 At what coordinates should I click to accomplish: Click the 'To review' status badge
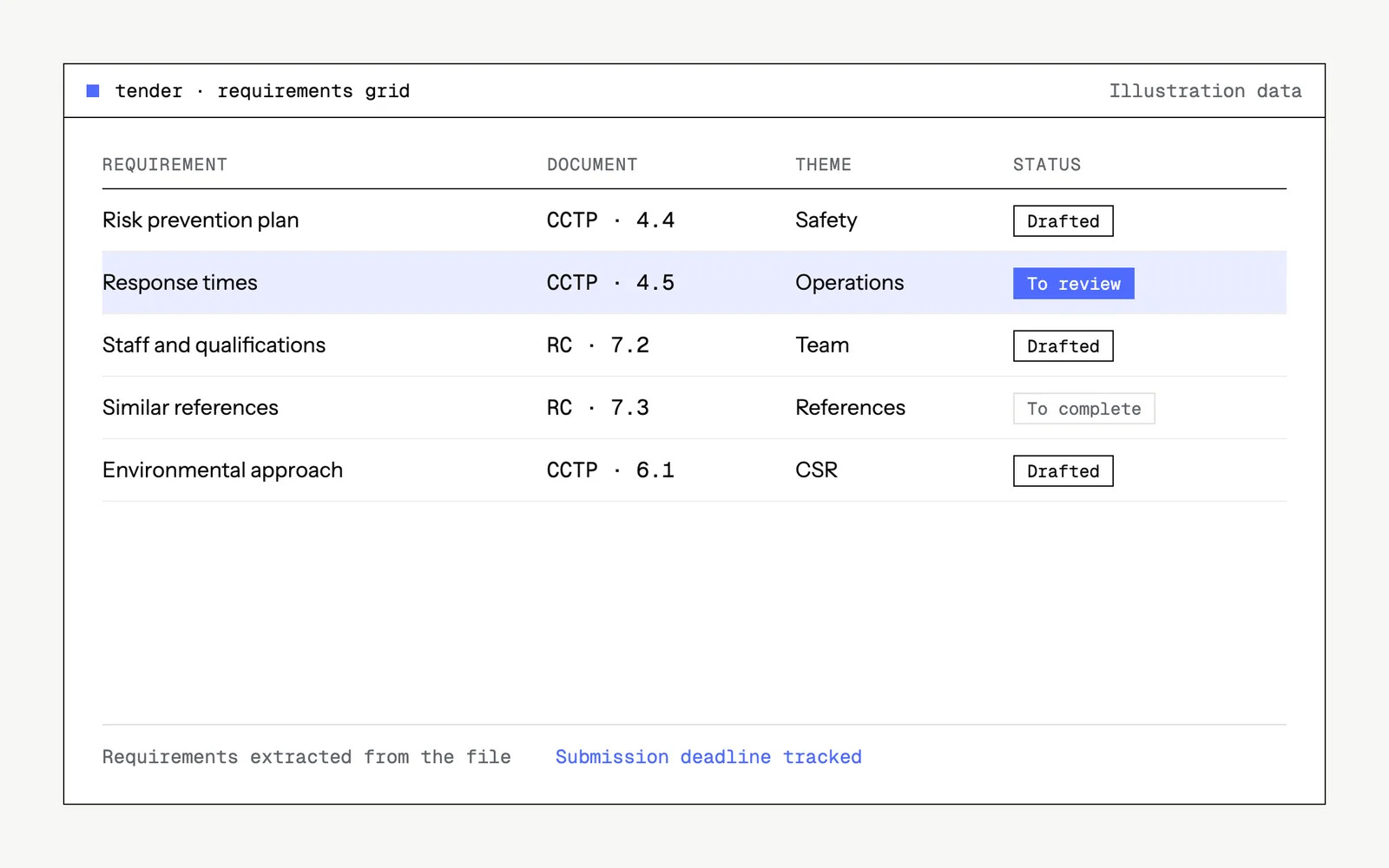click(x=1074, y=284)
